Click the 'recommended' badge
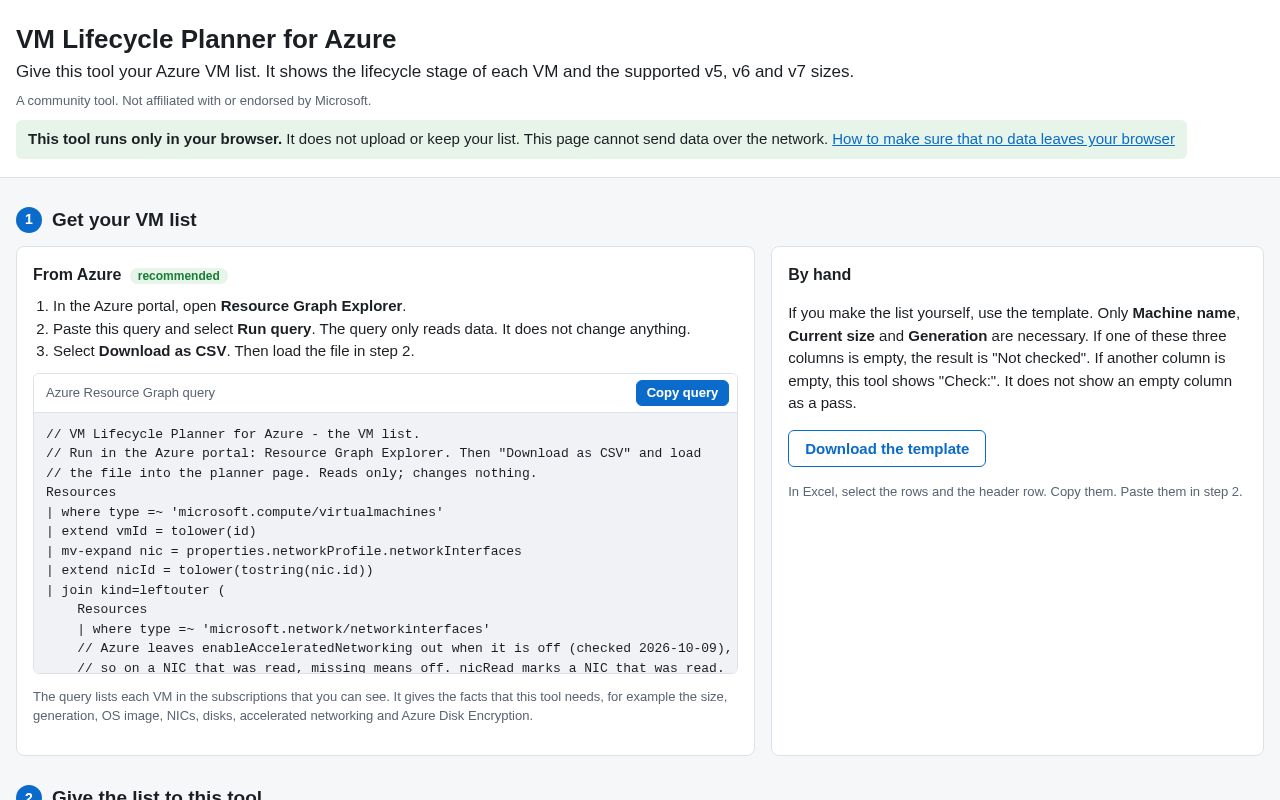Image resolution: width=1280 pixels, height=800 pixels. [x=179, y=276]
